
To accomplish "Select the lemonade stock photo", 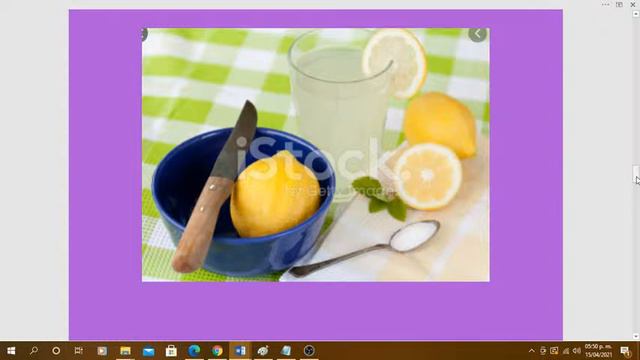I will pos(316,155).
